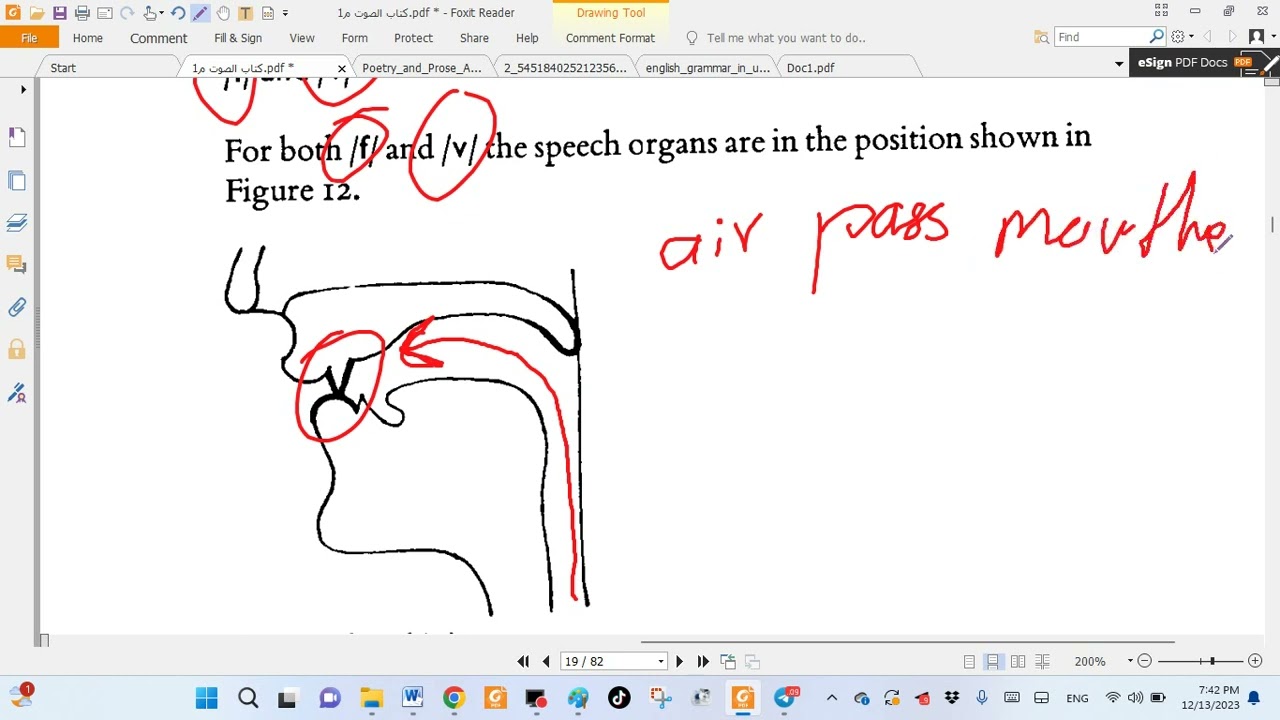The width and height of the screenshot is (1280, 720).
Task: Click the Tell me what you want to do field
Action: click(x=786, y=38)
